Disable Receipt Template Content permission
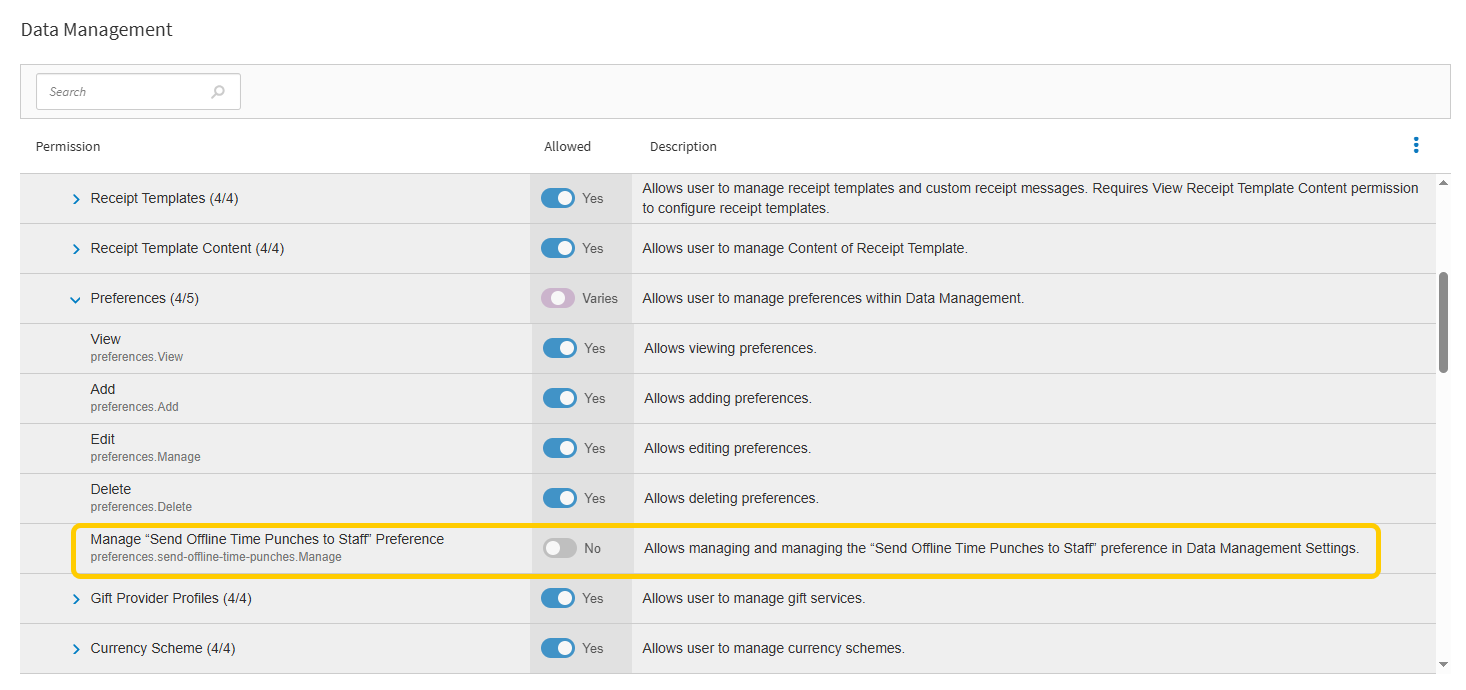Screen dimensions: 1466x690 click(558, 248)
